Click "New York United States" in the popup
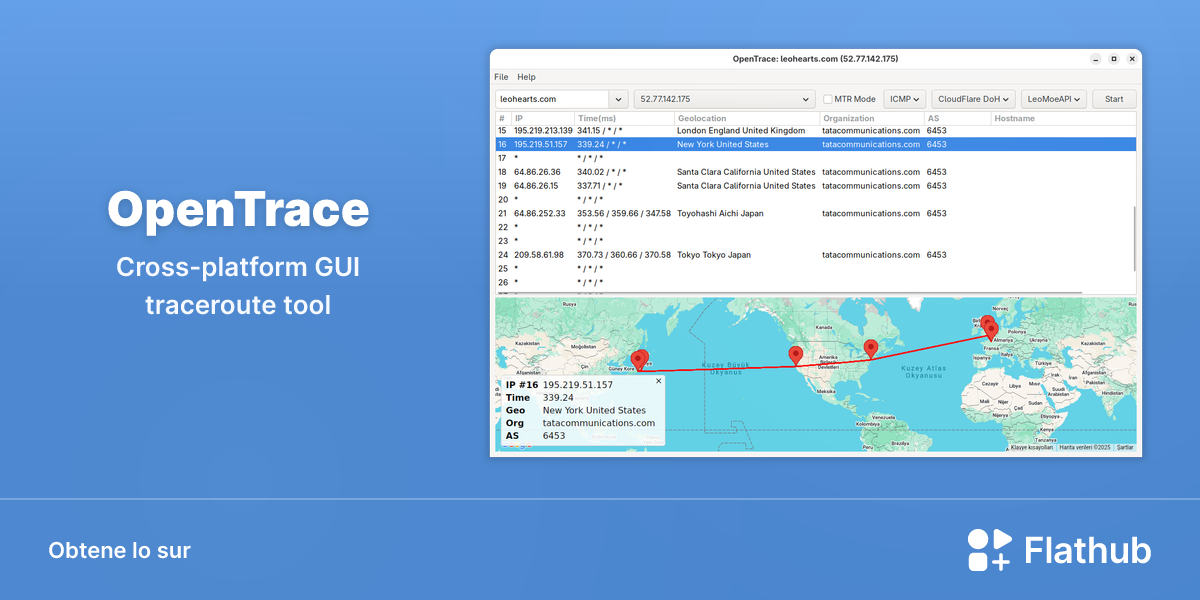 594,410
